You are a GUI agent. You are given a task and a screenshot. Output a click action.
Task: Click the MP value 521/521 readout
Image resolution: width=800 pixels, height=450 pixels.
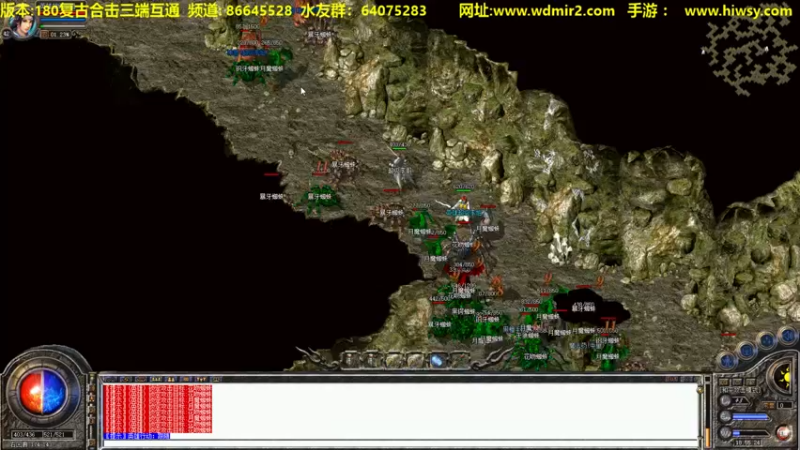55,434
